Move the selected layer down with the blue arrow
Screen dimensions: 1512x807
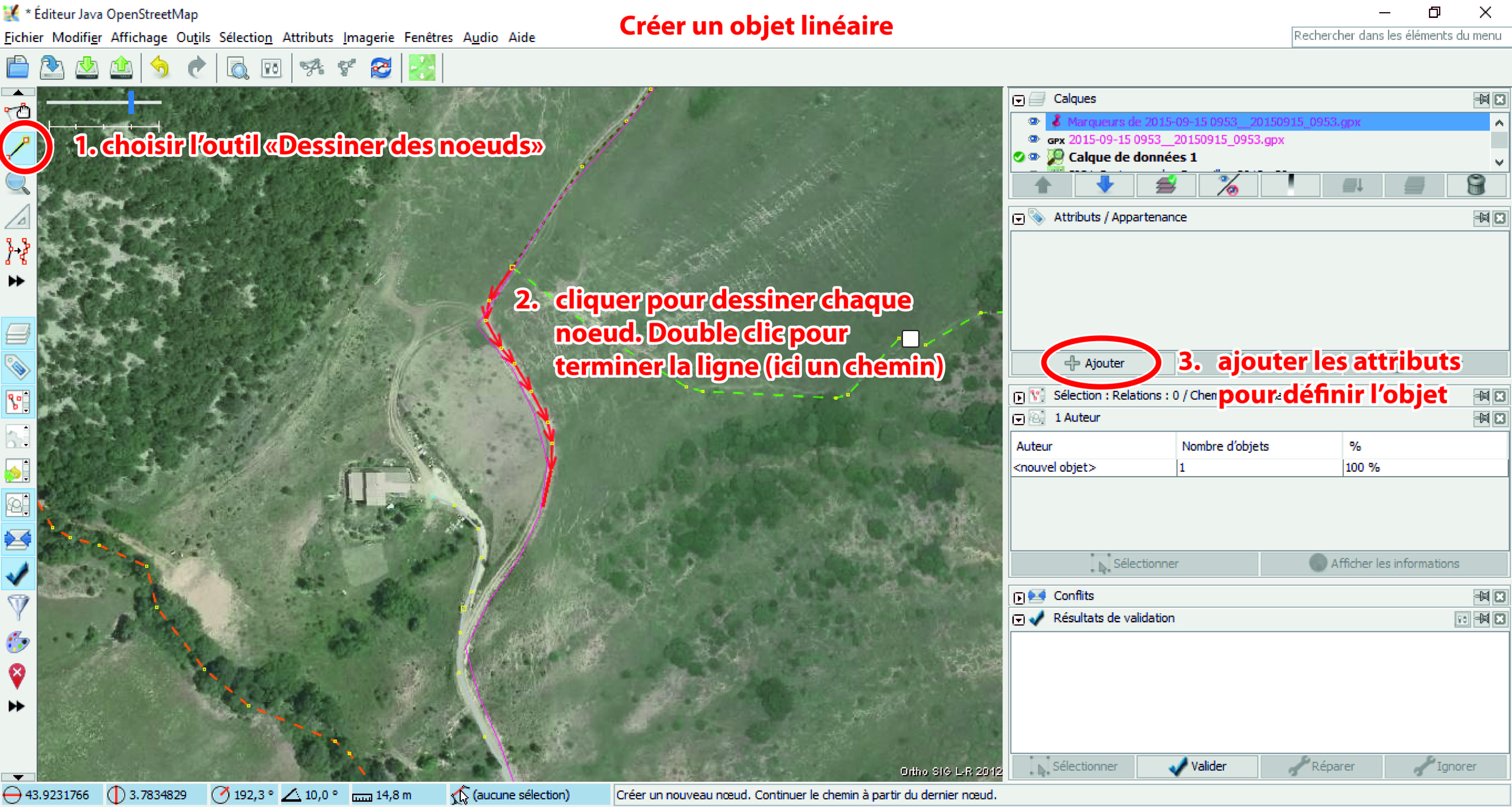click(x=1105, y=185)
